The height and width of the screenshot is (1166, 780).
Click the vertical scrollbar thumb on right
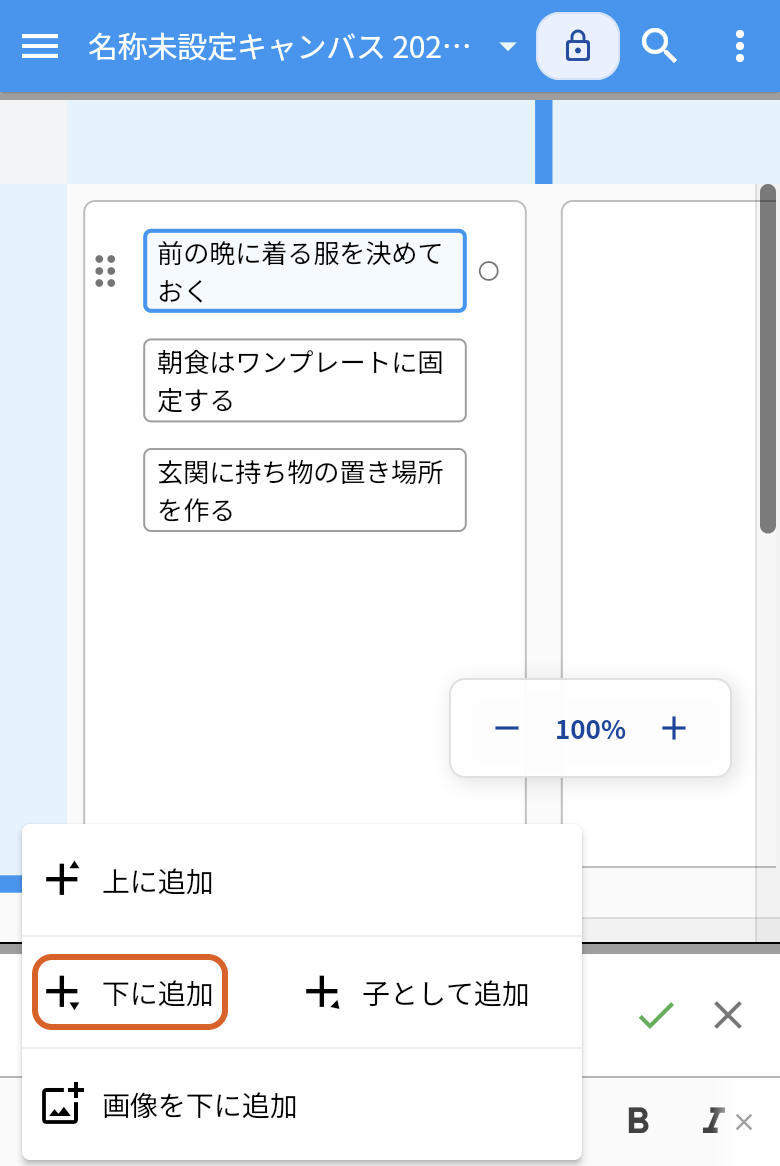point(767,359)
